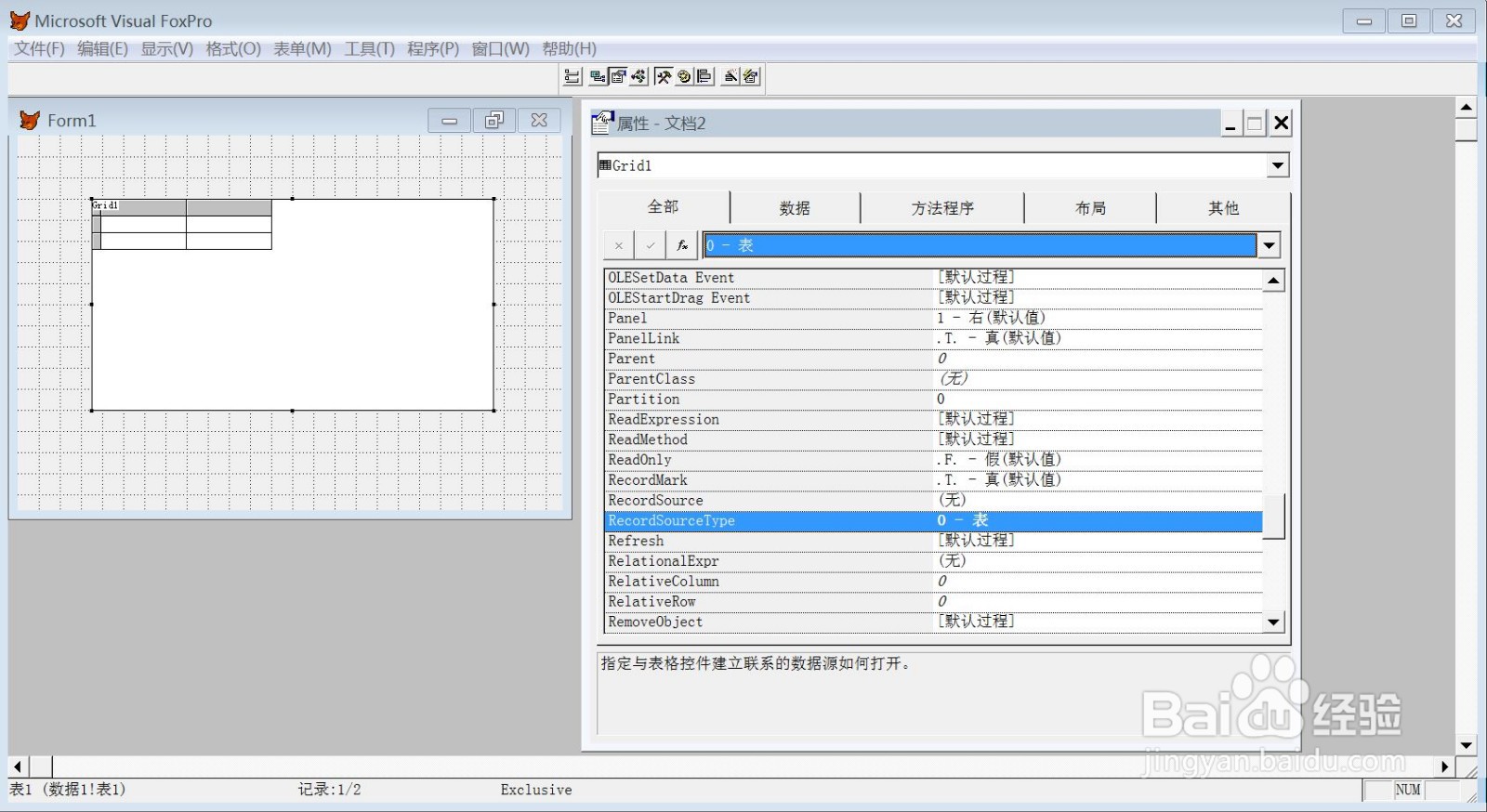Close the 属性 properties window
This screenshot has height=812, width=1487.
click(x=1281, y=123)
